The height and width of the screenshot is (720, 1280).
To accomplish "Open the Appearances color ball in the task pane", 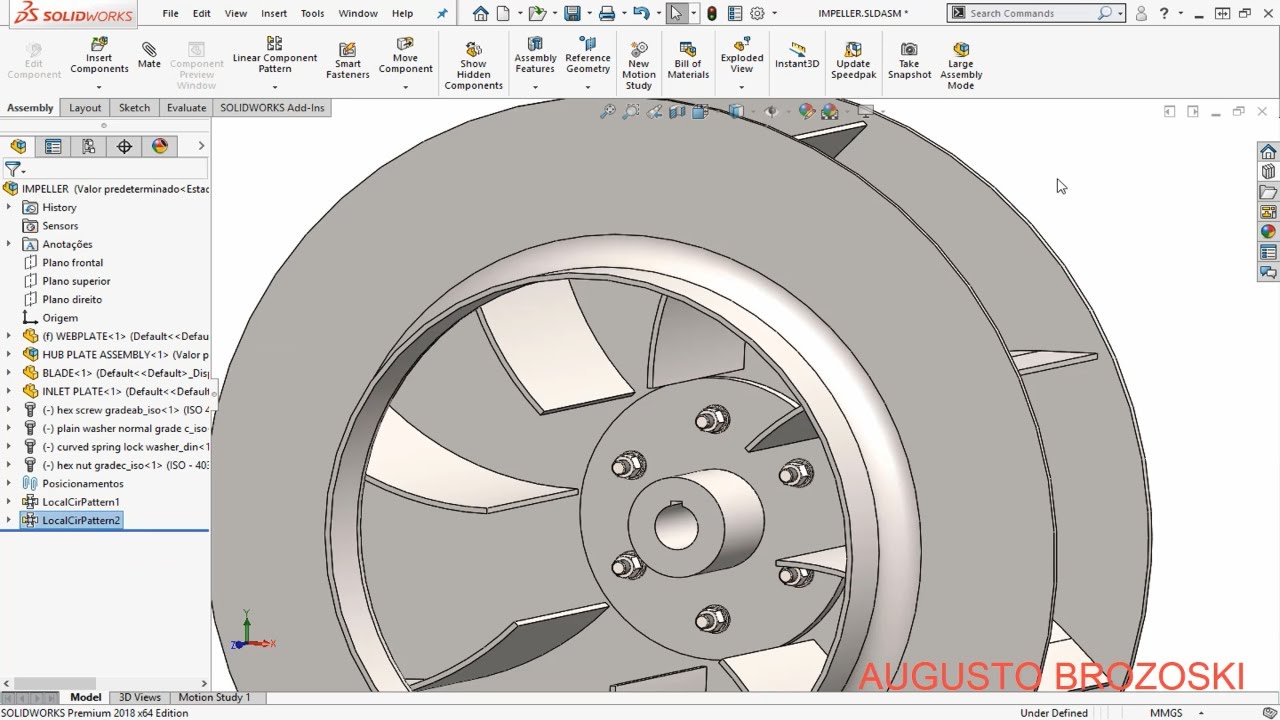I will click(1268, 231).
